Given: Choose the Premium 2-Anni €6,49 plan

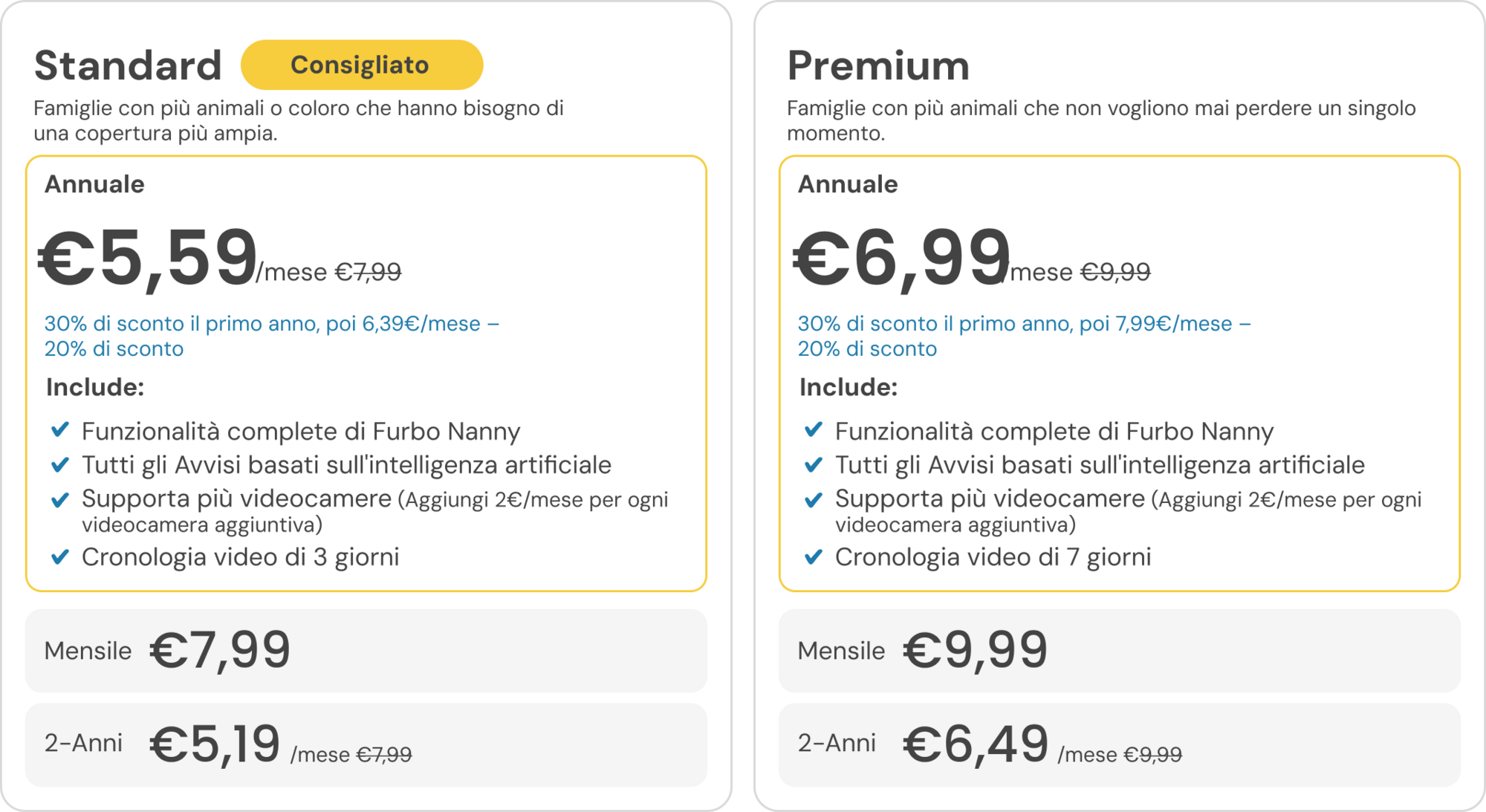Looking at the screenshot, I should pos(1119,744).
